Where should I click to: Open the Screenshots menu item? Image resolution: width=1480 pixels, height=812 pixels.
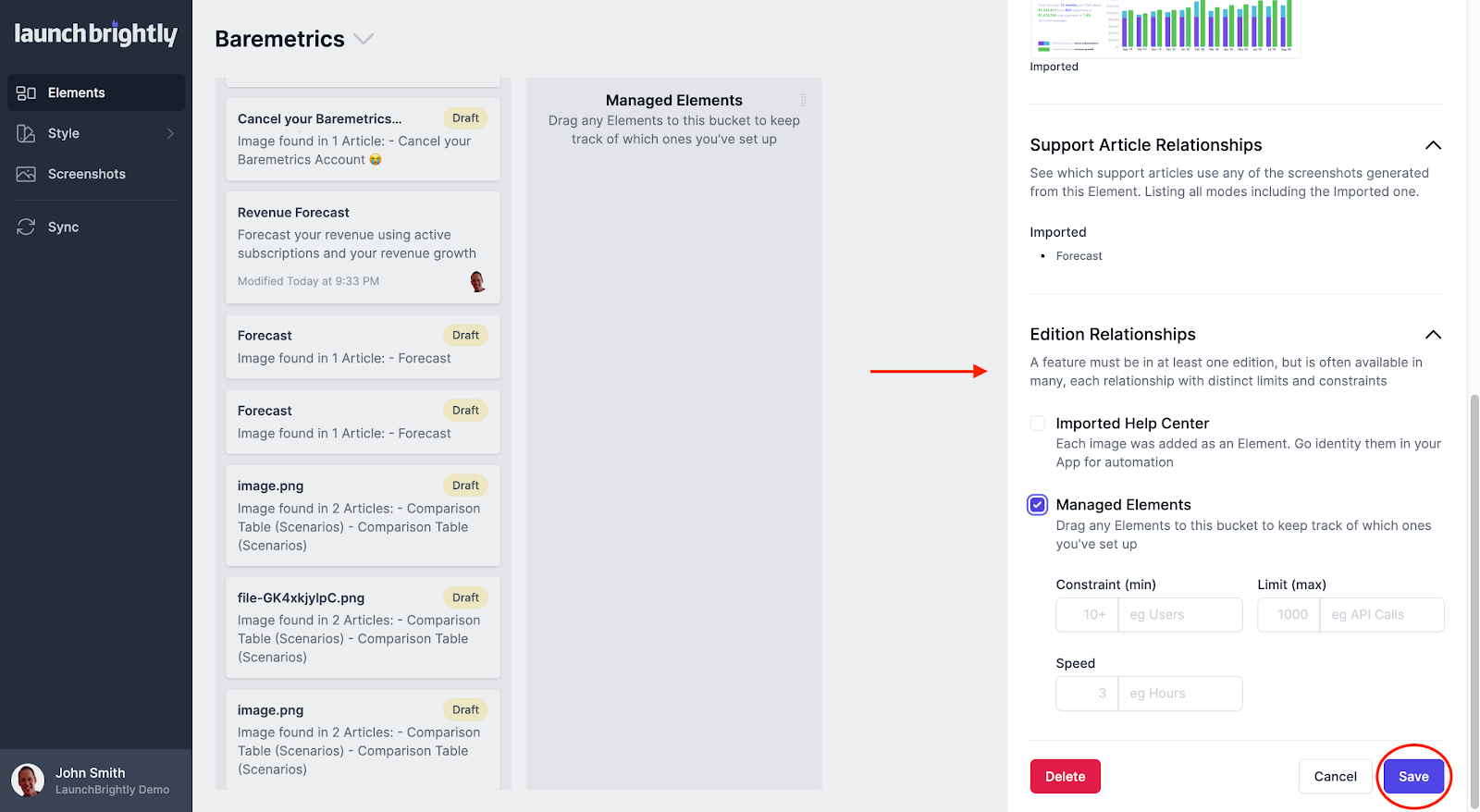(x=87, y=174)
